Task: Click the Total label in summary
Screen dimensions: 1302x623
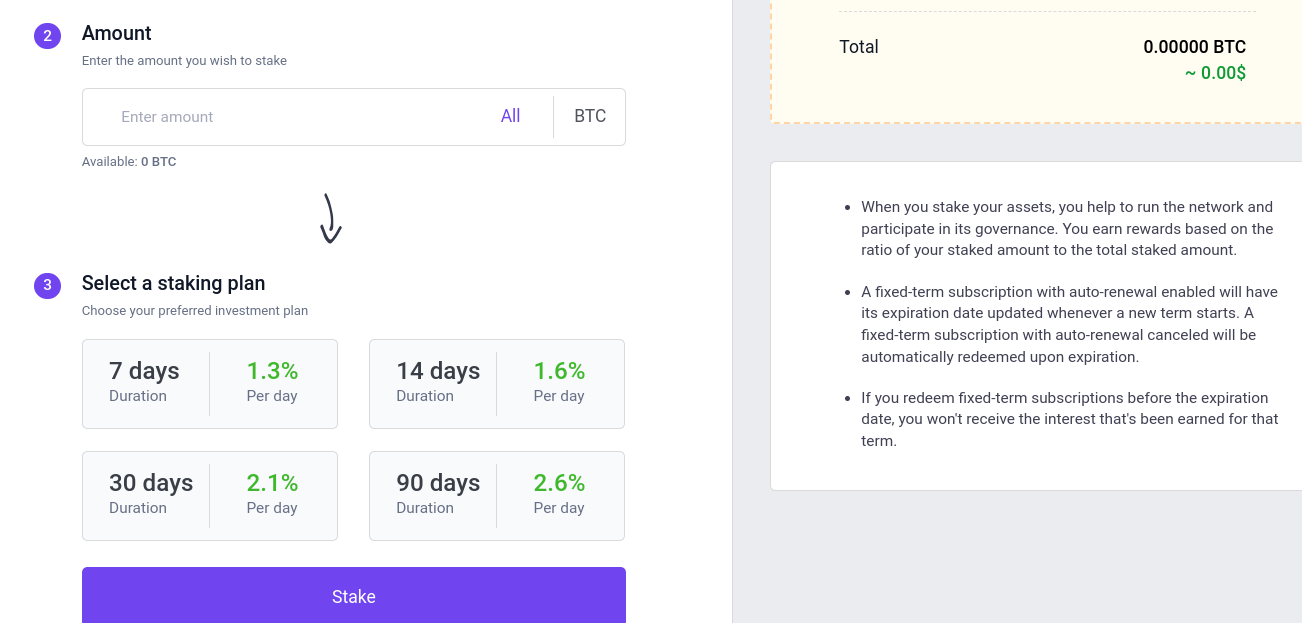Action: click(859, 47)
